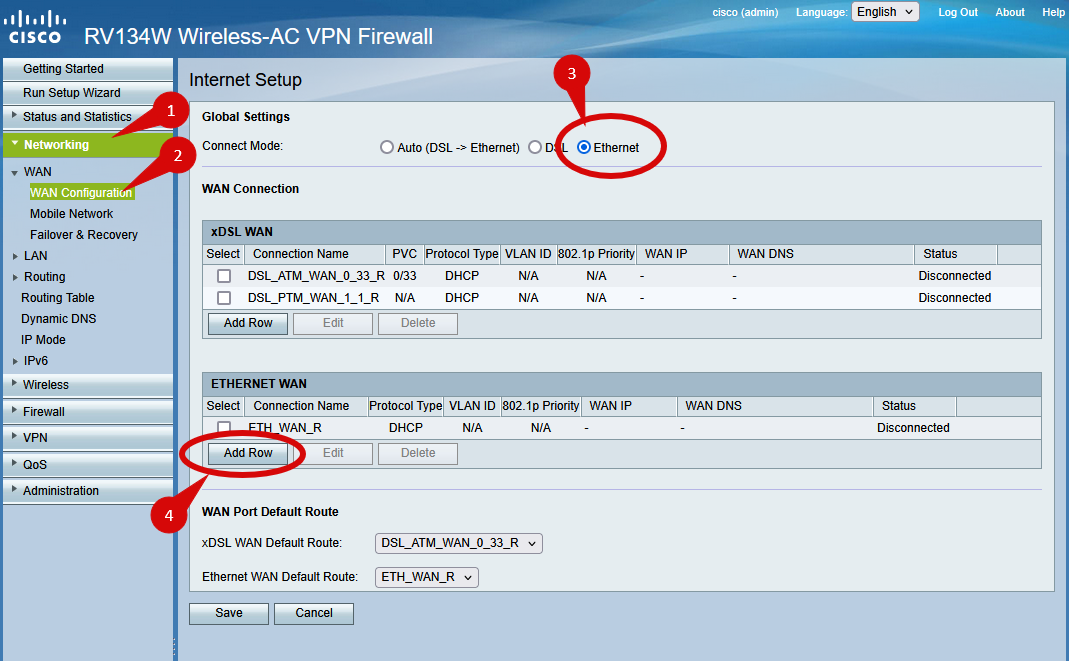
Task: Click the PVC value 0/33
Action: [x=405, y=276]
